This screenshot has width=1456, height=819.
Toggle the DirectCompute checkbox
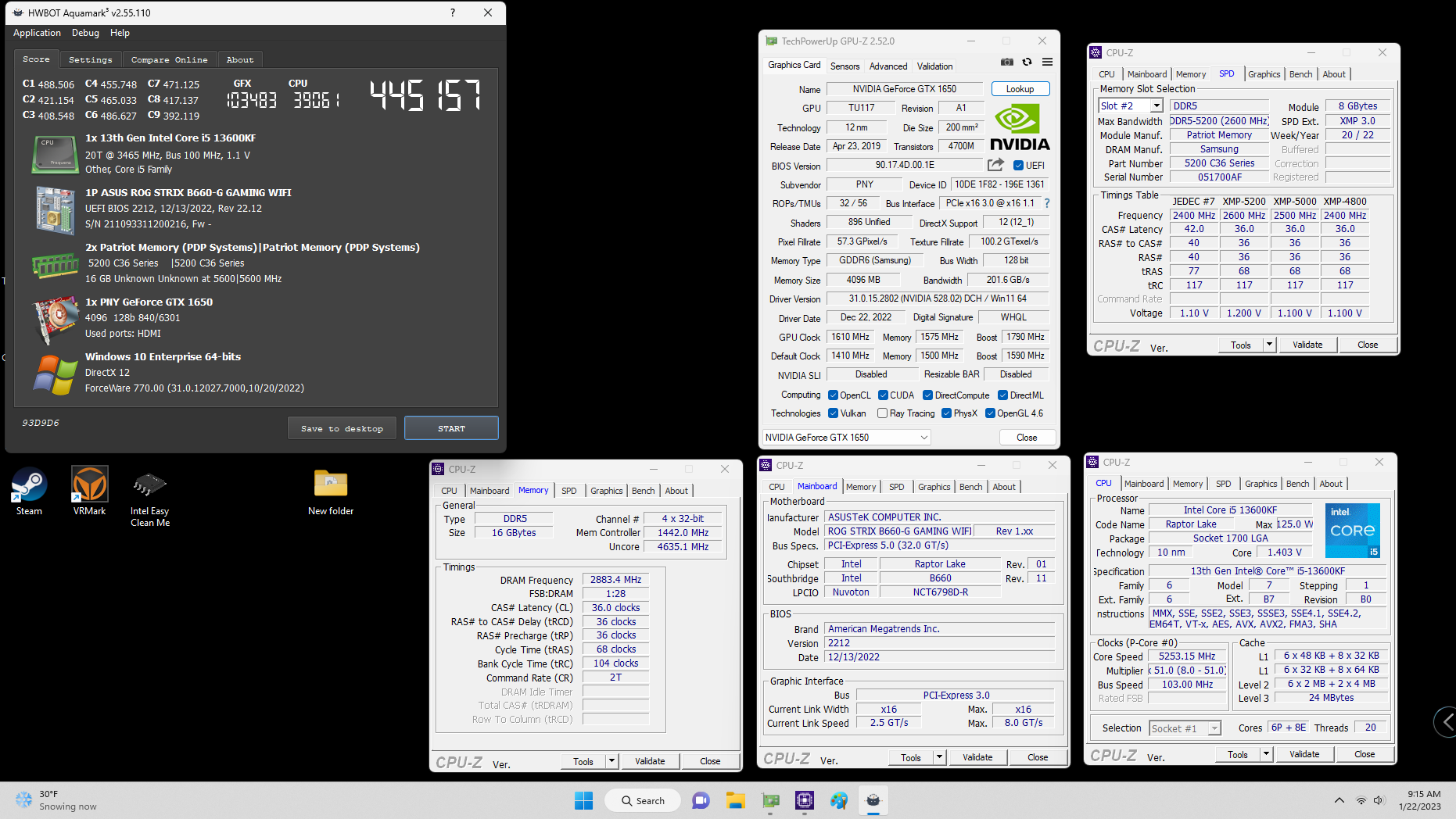click(927, 395)
